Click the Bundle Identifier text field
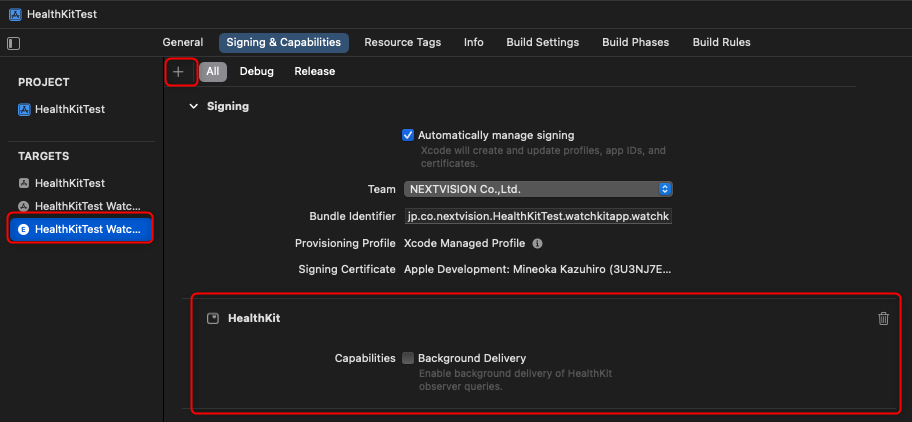This screenshot has height=422, width=912. pyautogui.click(x=538, y=216)
